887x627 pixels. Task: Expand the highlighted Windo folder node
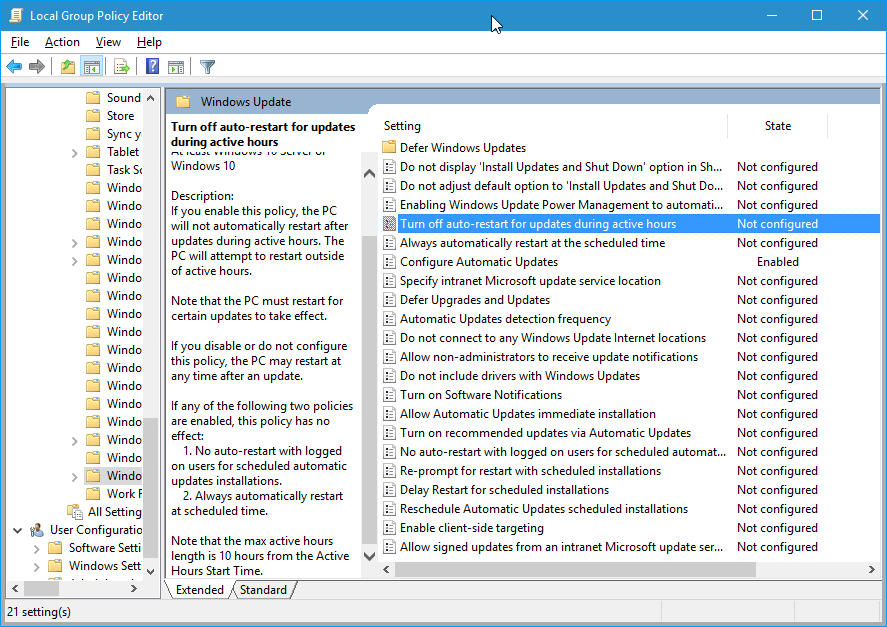click(x=75, y=476)
